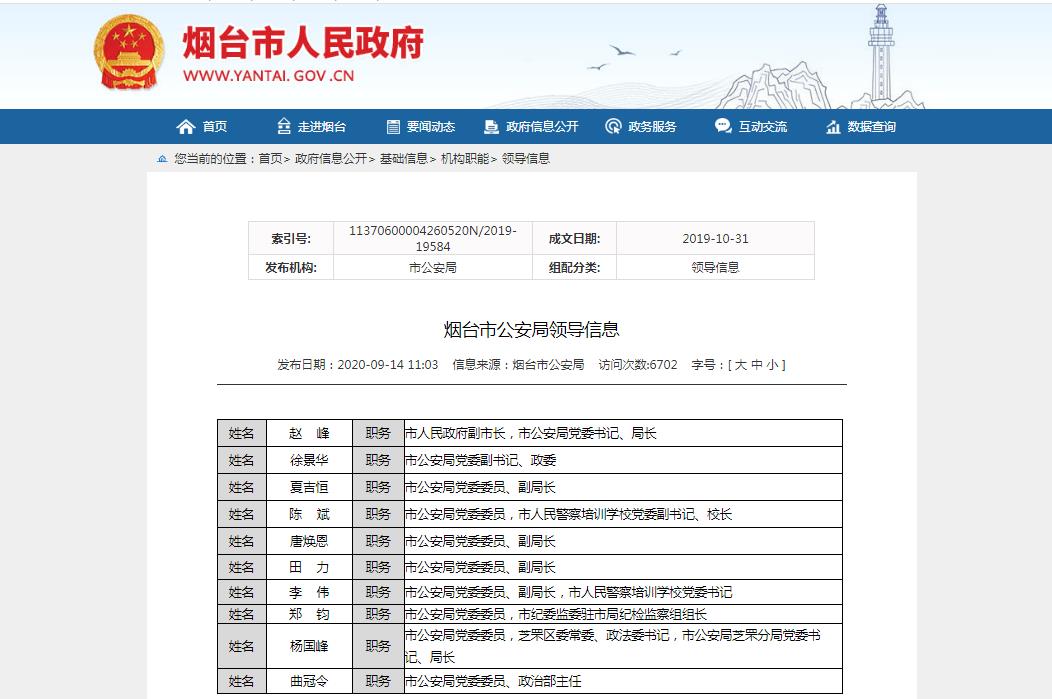
Task: Open the 政务服务 navigation item
Action: 651,127
